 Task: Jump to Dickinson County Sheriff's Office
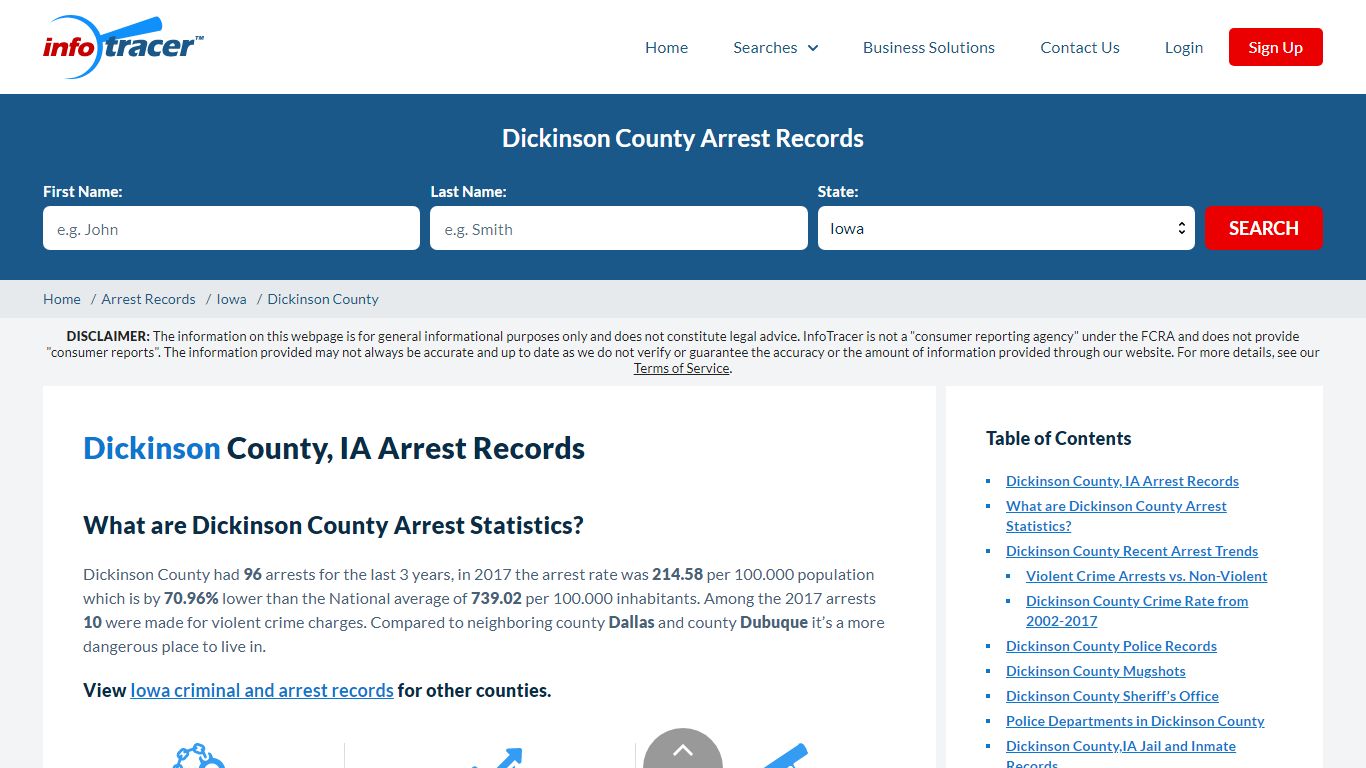(x=1112, y=696)
